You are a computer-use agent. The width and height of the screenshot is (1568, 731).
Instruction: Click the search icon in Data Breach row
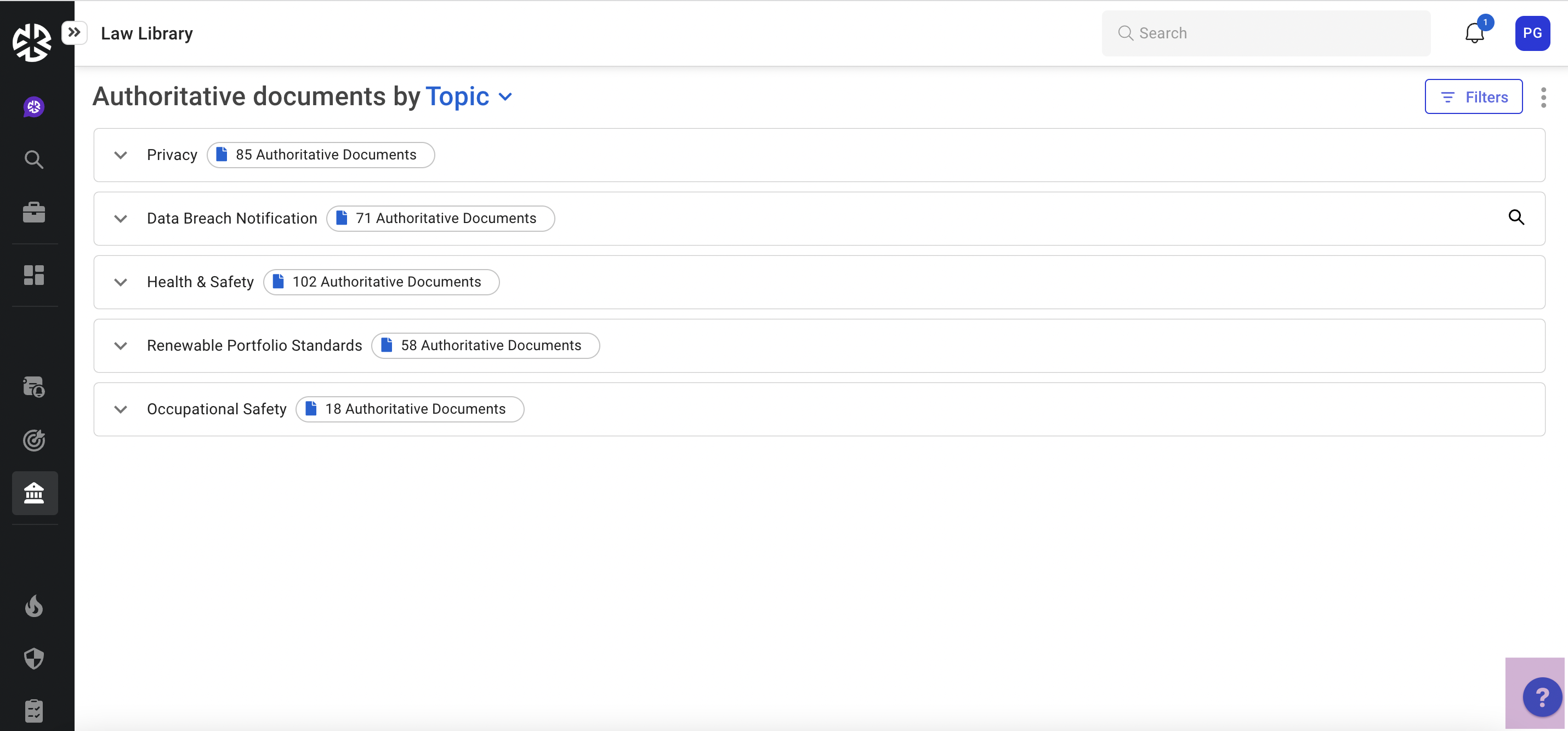1516,217
